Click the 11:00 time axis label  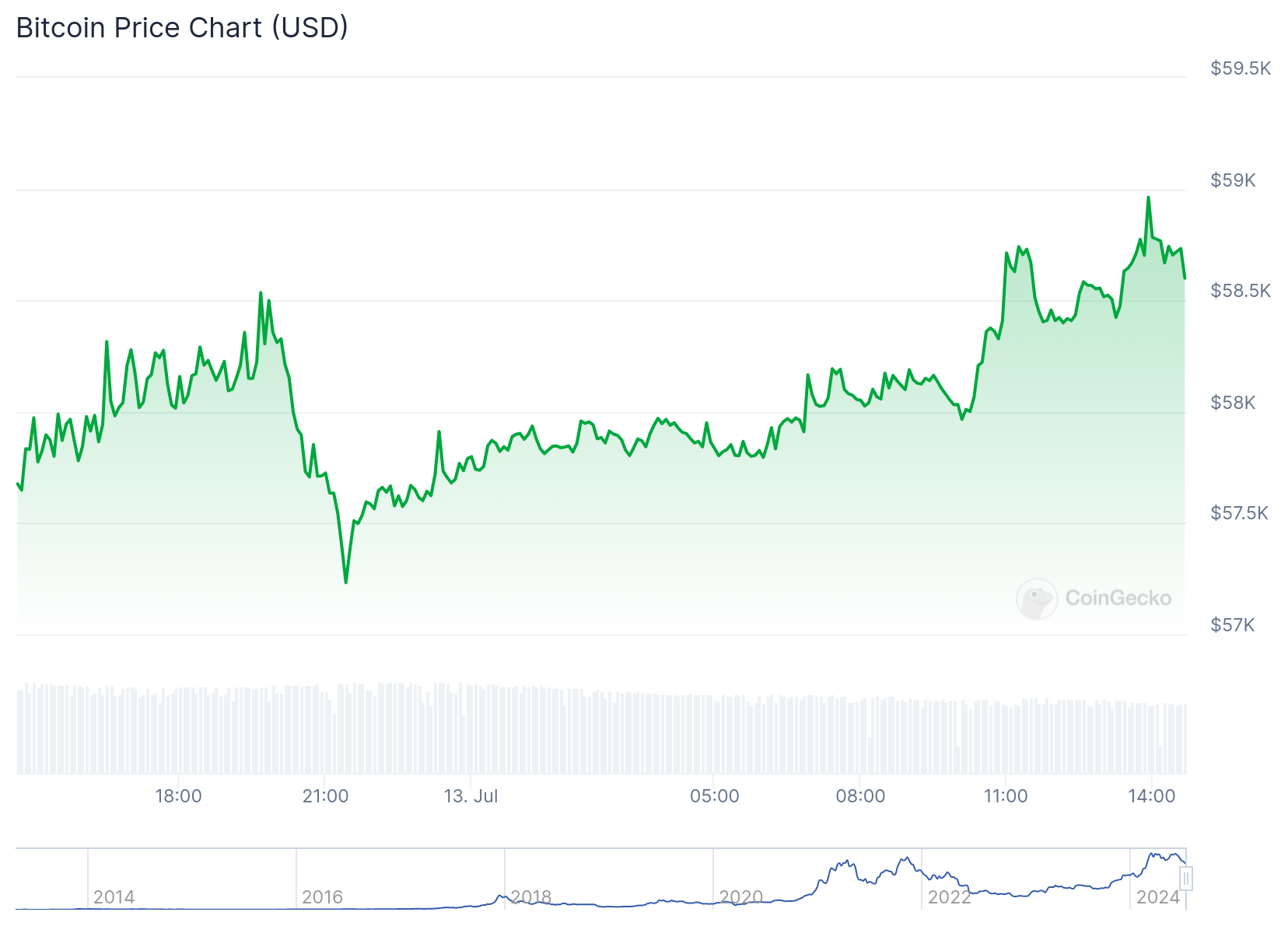1006,796
